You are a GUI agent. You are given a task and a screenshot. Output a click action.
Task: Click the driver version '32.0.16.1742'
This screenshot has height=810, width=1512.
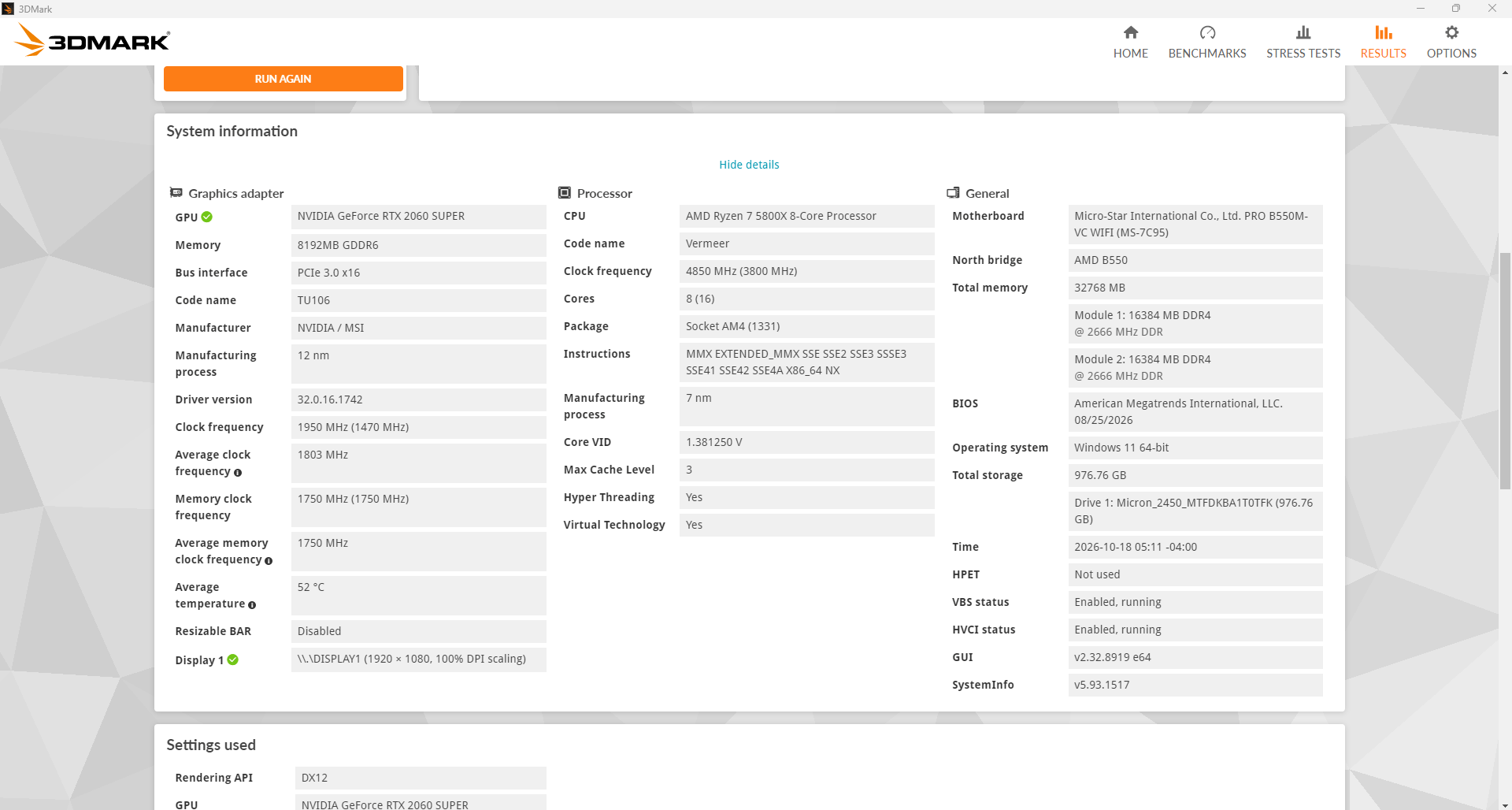click(419, 399)
